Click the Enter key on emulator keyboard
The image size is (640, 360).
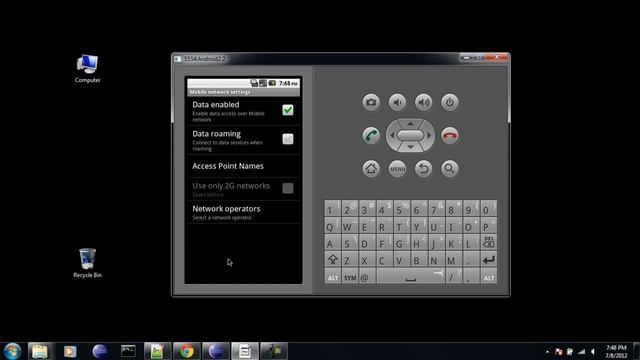pyautogui.click(x=489, y=260)
